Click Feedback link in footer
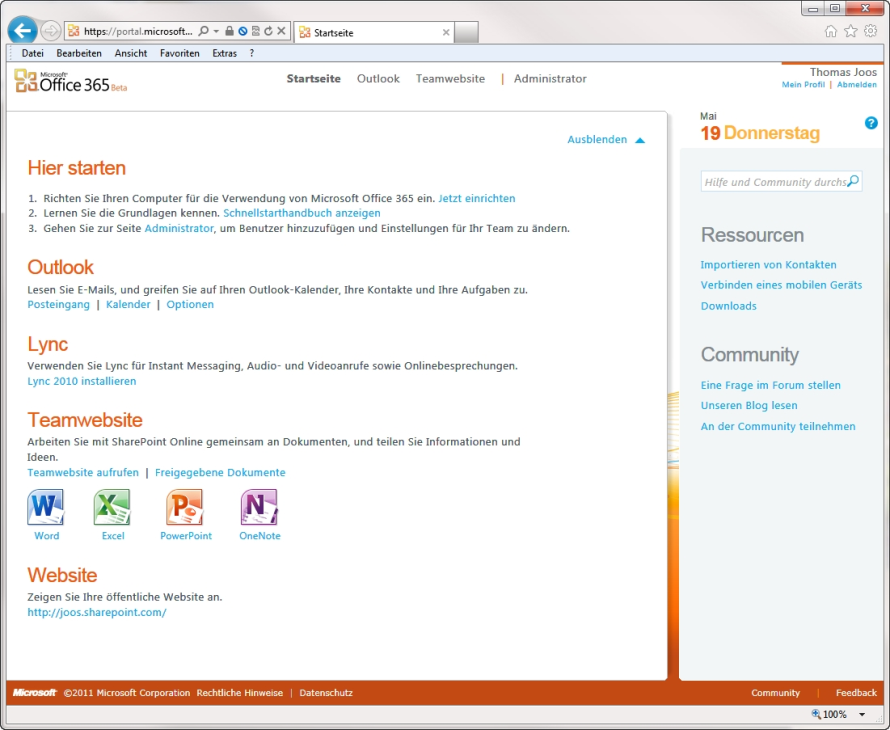 coord(856,693)
